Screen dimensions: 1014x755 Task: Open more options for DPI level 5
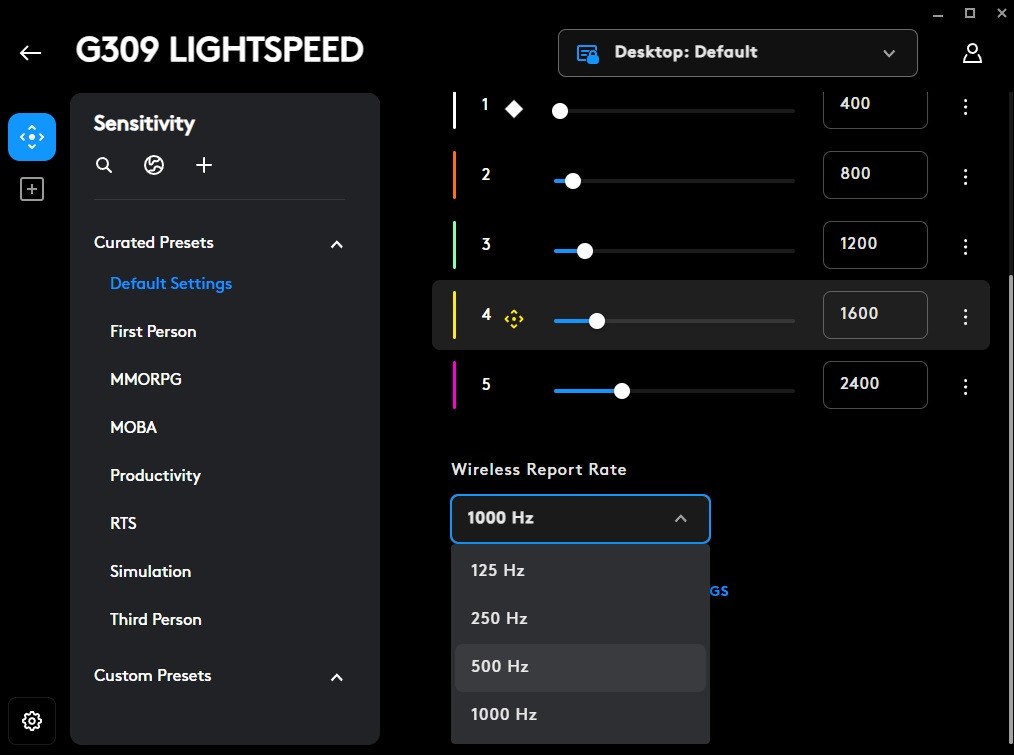[965, 386]
